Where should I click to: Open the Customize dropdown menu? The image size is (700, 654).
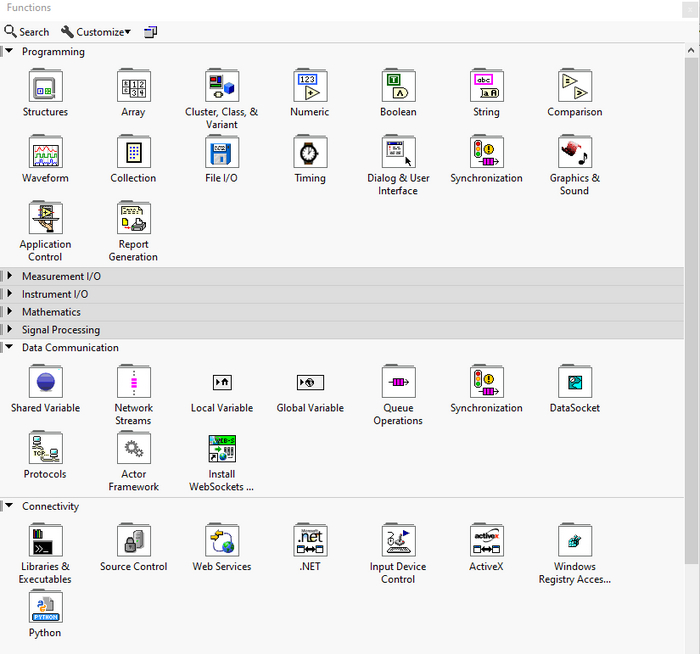tap(96, 32)
